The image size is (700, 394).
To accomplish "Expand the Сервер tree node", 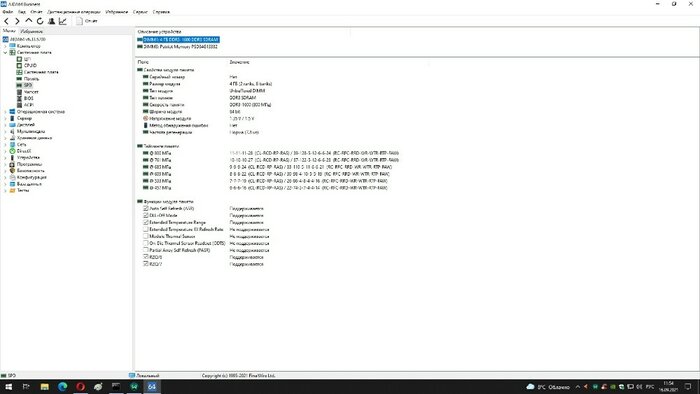I will 5,118.
